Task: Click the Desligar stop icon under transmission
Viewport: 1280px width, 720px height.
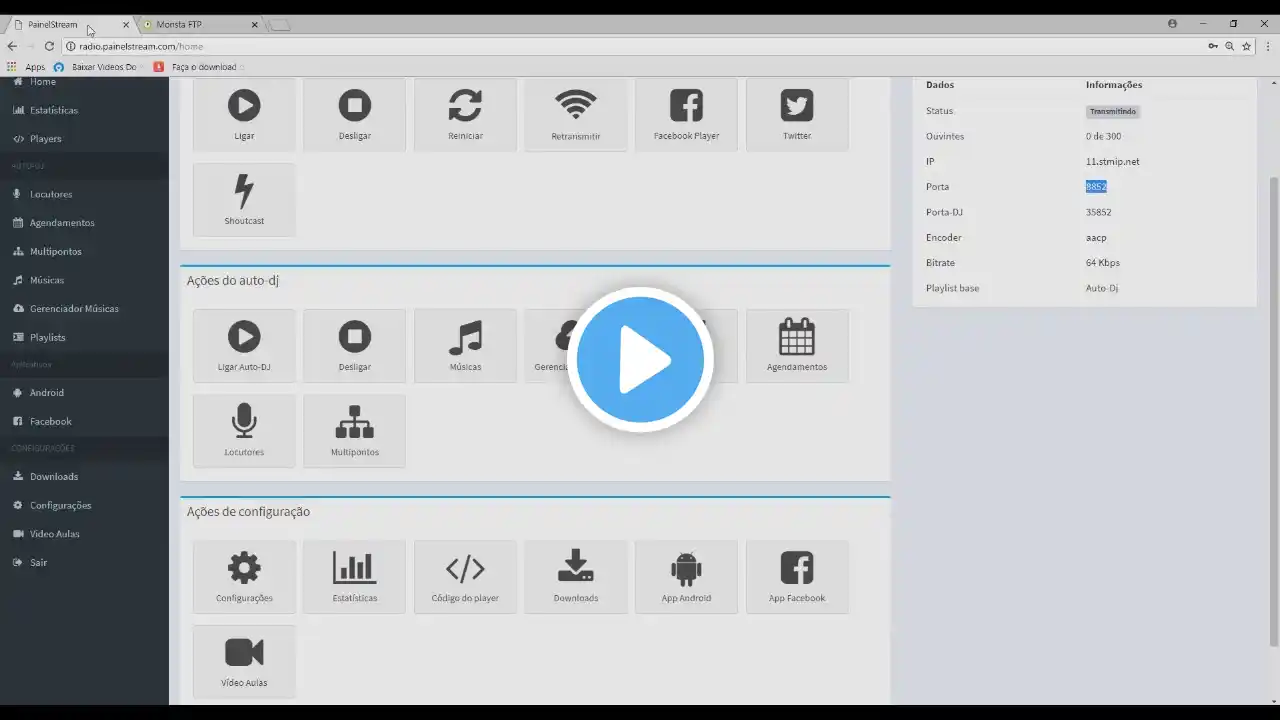Action: click(355, 105)
